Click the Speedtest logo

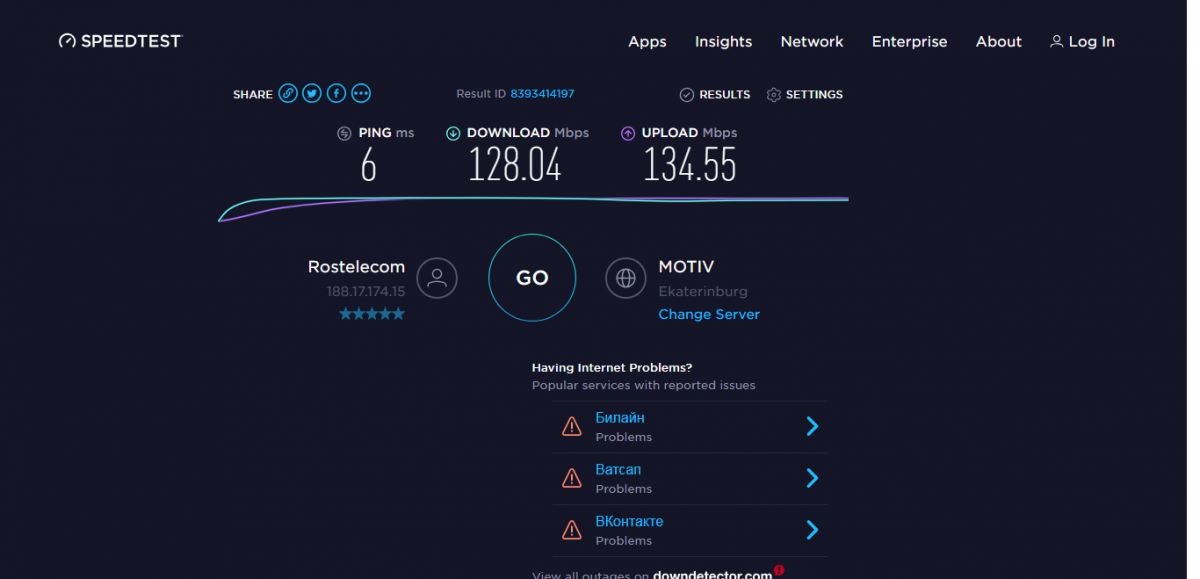[x=121, y=41]
